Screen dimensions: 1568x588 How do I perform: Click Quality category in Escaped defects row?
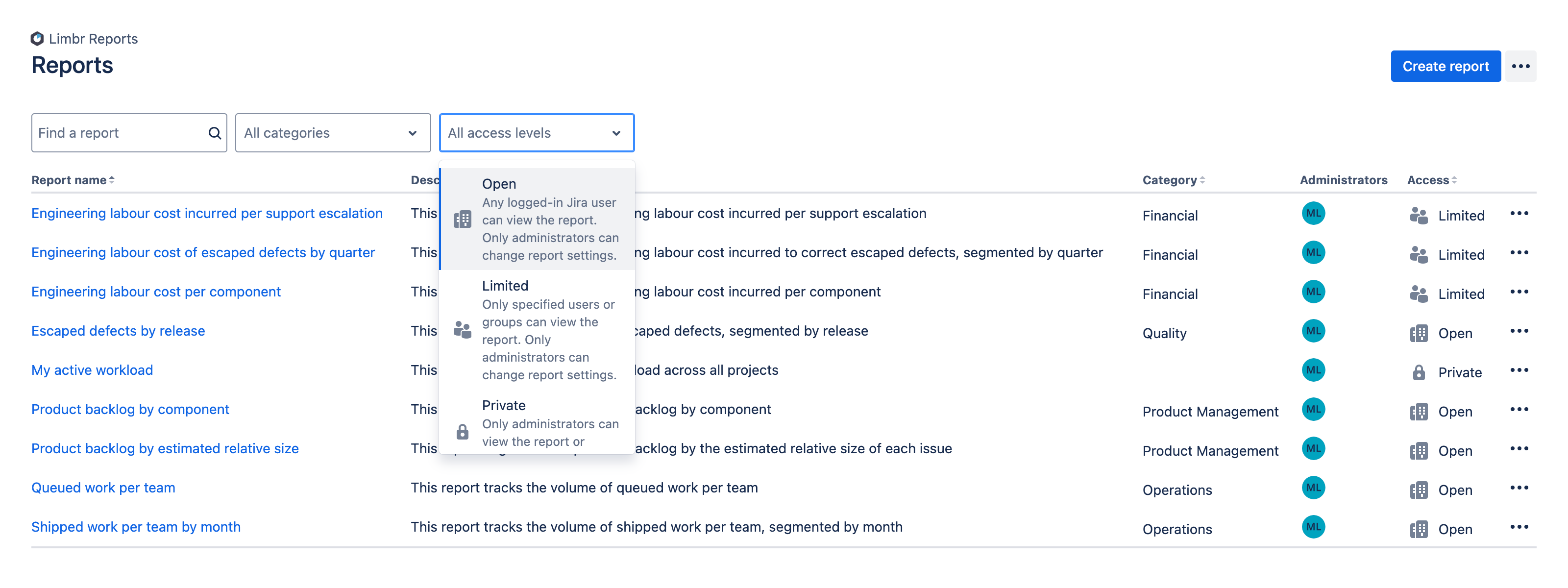click(1164, 334)
